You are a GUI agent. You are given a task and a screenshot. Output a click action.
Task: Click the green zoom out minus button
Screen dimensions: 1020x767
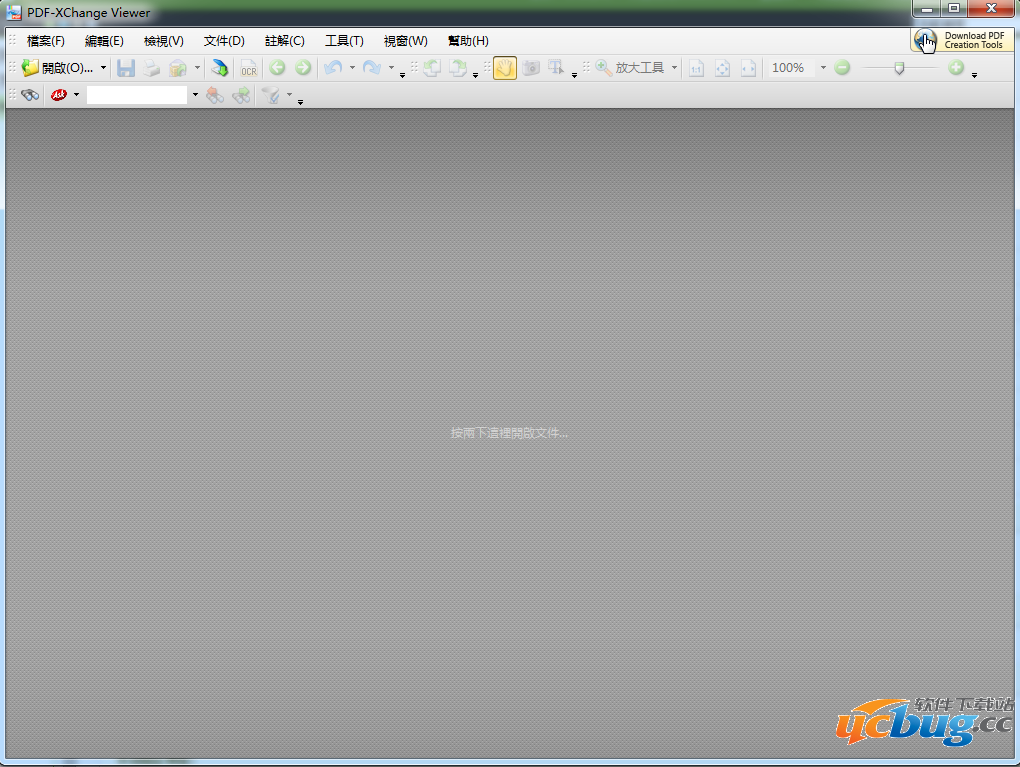[842, 68]
